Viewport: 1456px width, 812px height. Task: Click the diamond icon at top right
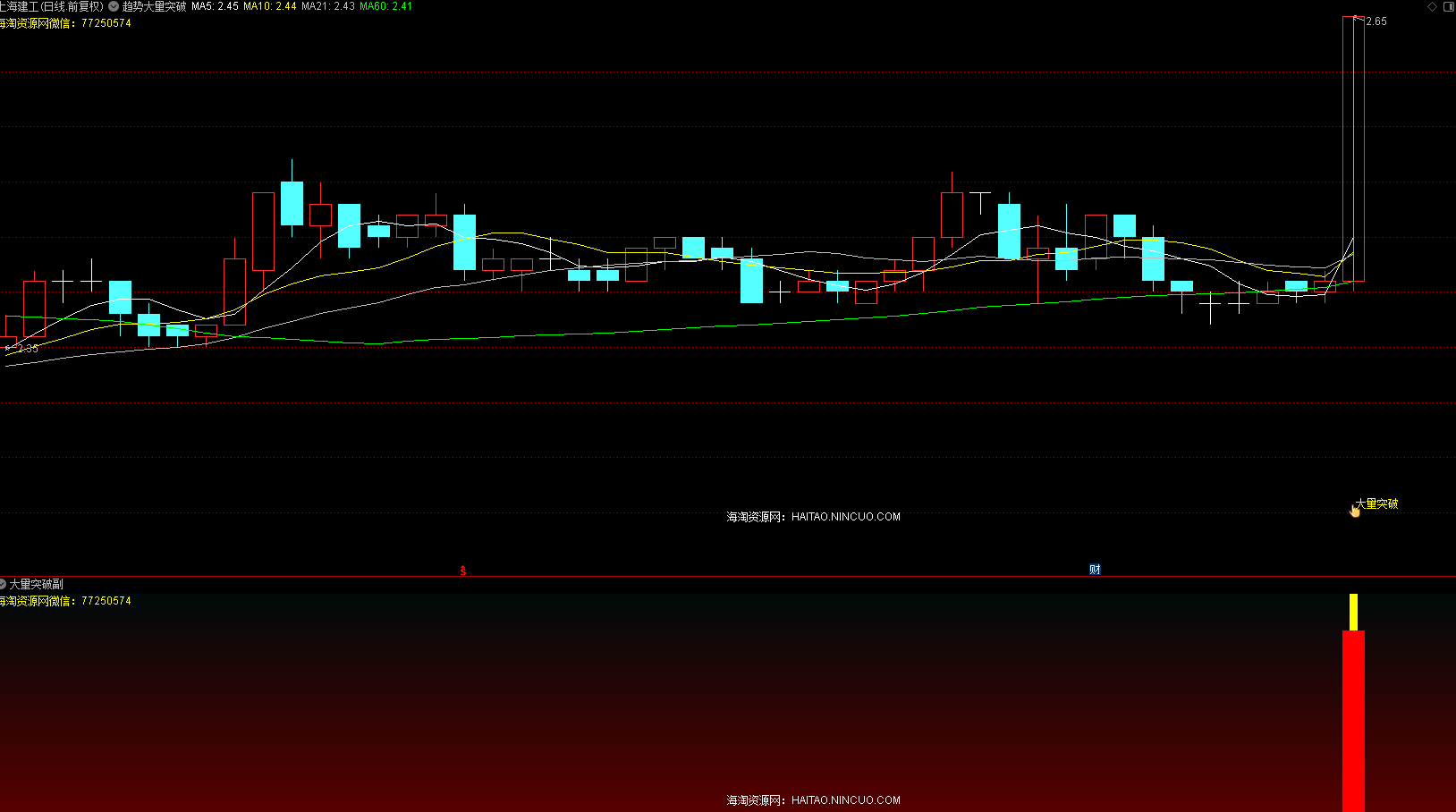pyautogui.click(x=1432, y=6)
